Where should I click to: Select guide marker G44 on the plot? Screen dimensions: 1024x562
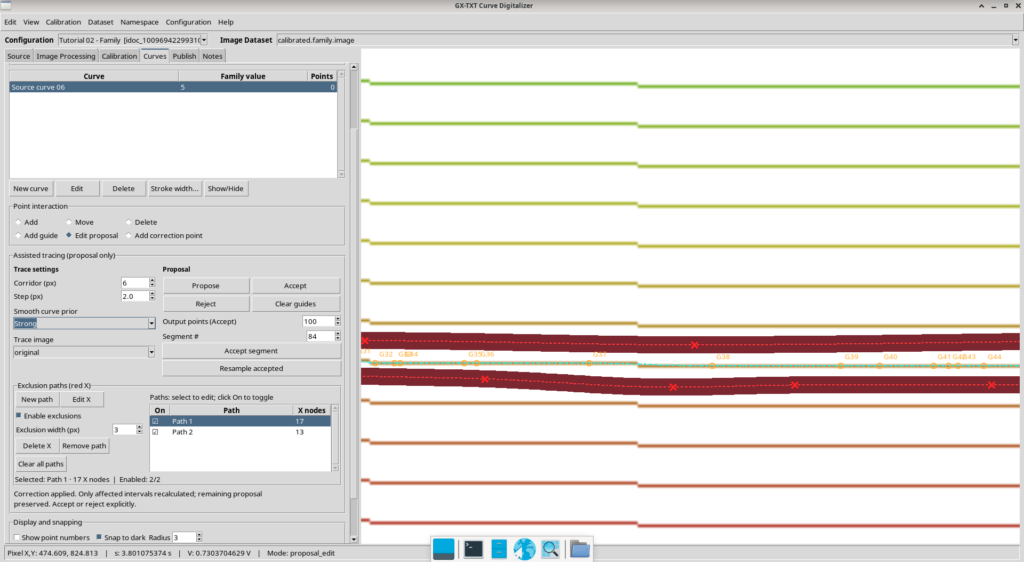pos(984,366)
